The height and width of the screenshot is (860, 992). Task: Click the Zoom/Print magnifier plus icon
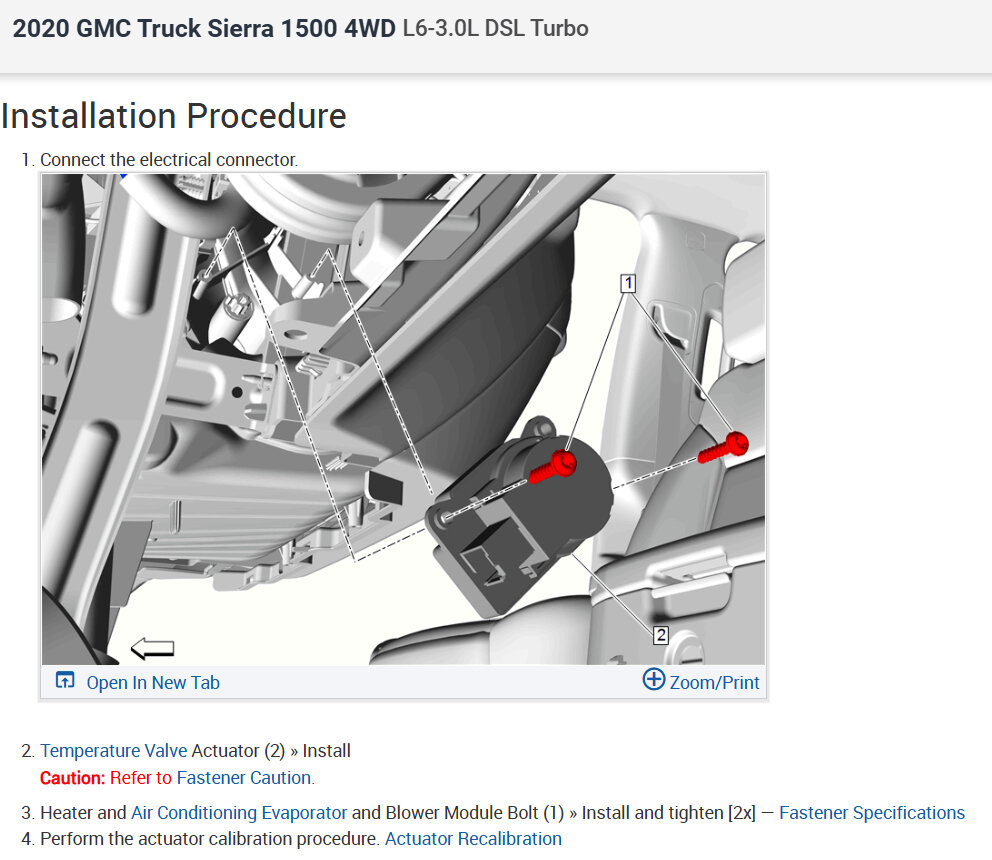654,680
